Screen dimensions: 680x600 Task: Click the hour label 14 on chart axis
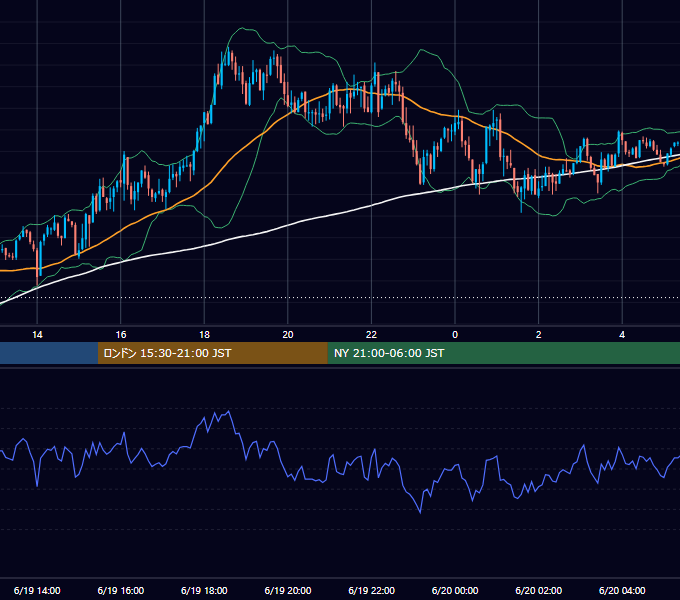point(37,335)
